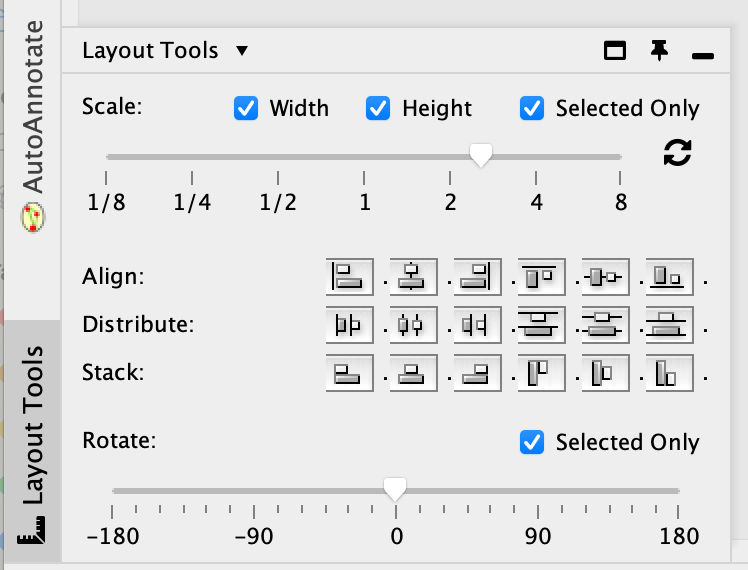Uncheck the Height scale checkbox
748x570 pixels.
(x=378, y=108)
